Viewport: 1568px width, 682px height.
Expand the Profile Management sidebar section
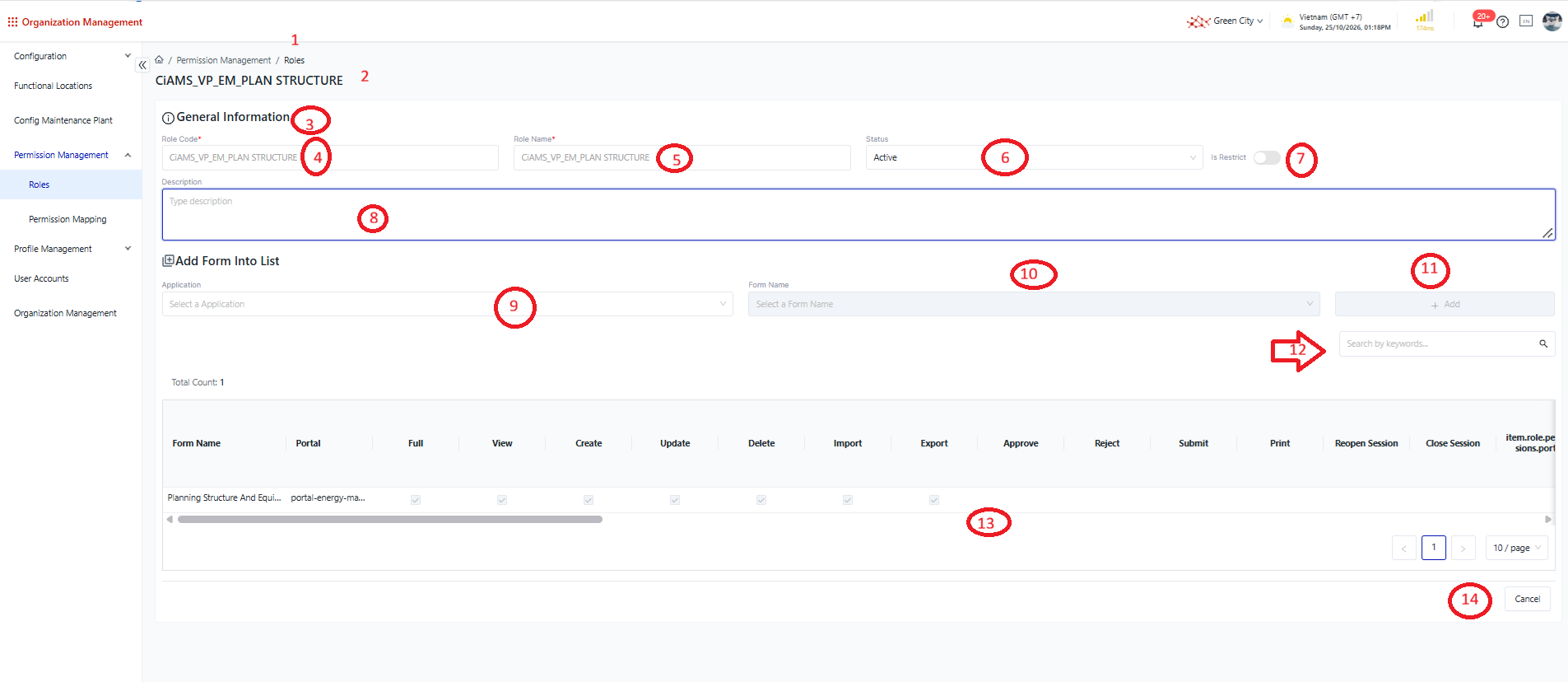pyautogui.click(x=71, y=249)
